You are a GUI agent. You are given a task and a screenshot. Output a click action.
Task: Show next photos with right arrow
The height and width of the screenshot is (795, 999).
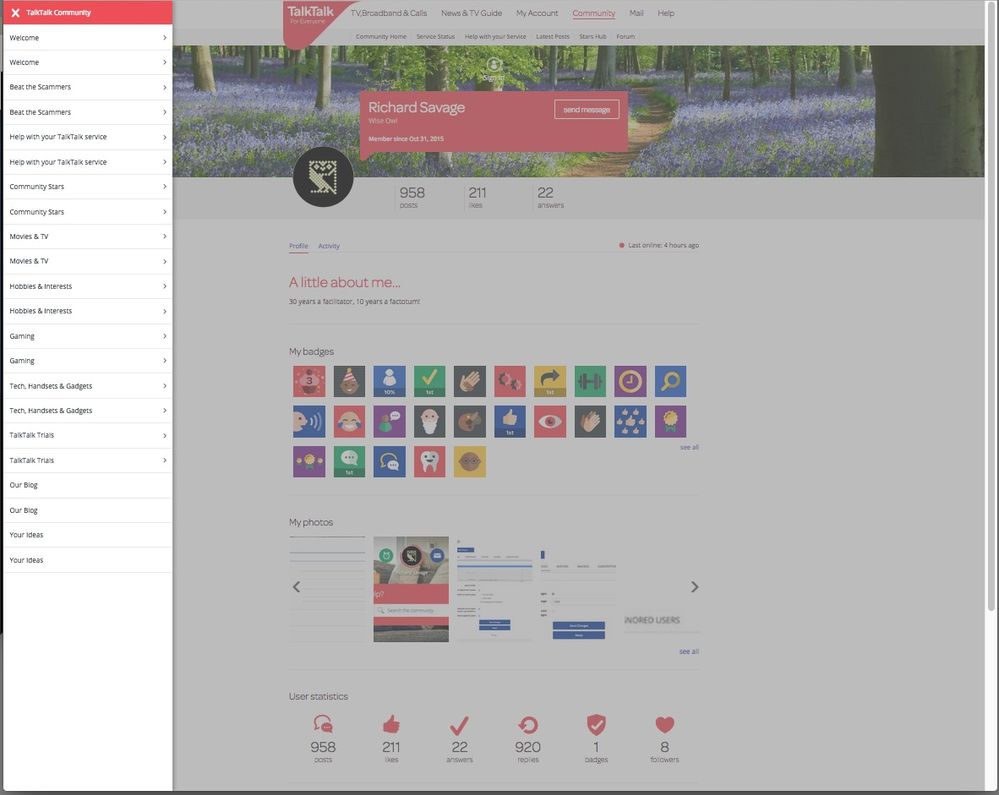pos(694,587)
